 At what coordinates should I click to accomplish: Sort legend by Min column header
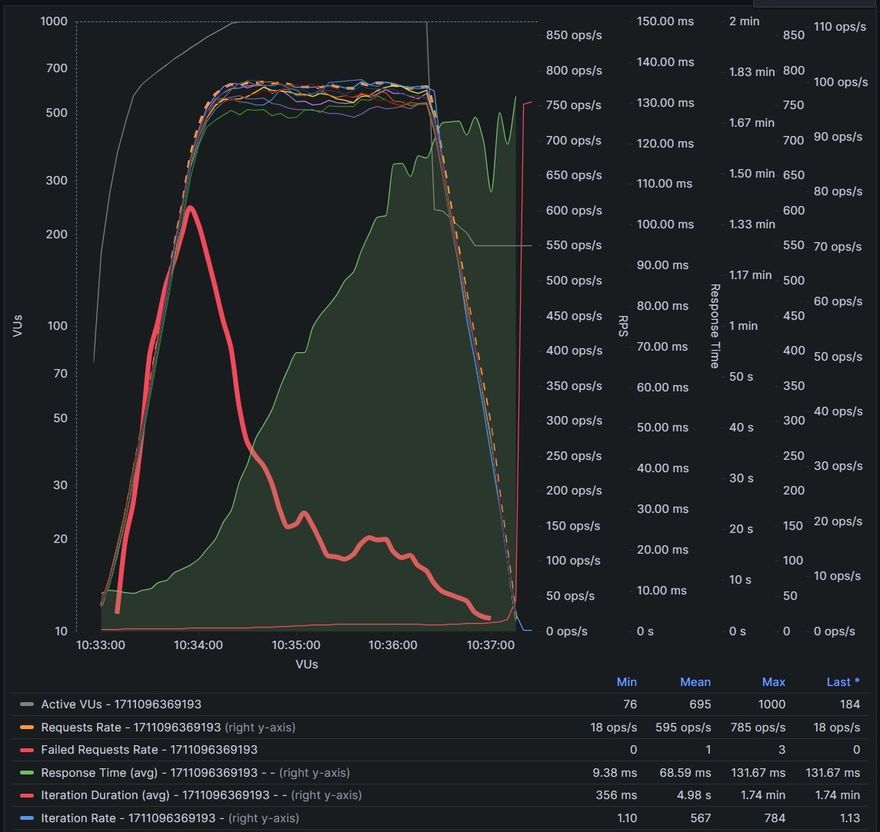(x=627, y=682)
